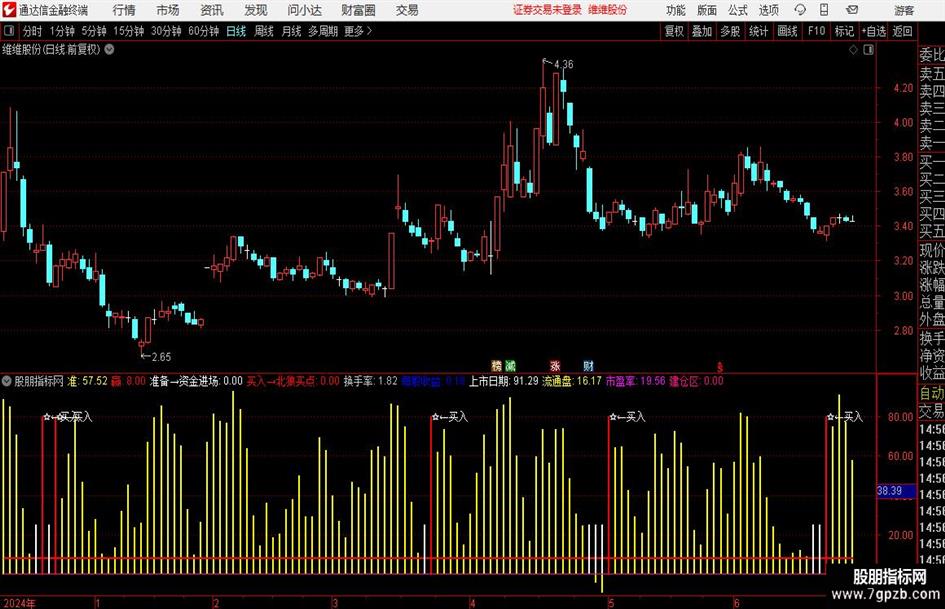Switch to the 分时 period tab
945x609 pixels.
(x=33, y=31)
